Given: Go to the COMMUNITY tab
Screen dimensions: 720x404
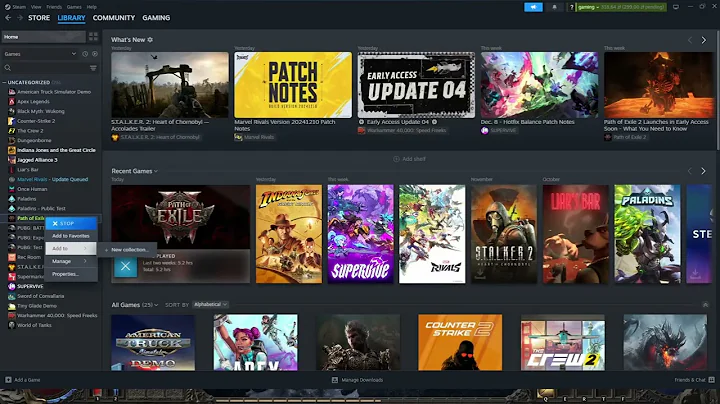Looking at the screenshot, I should tap(114, 18).
